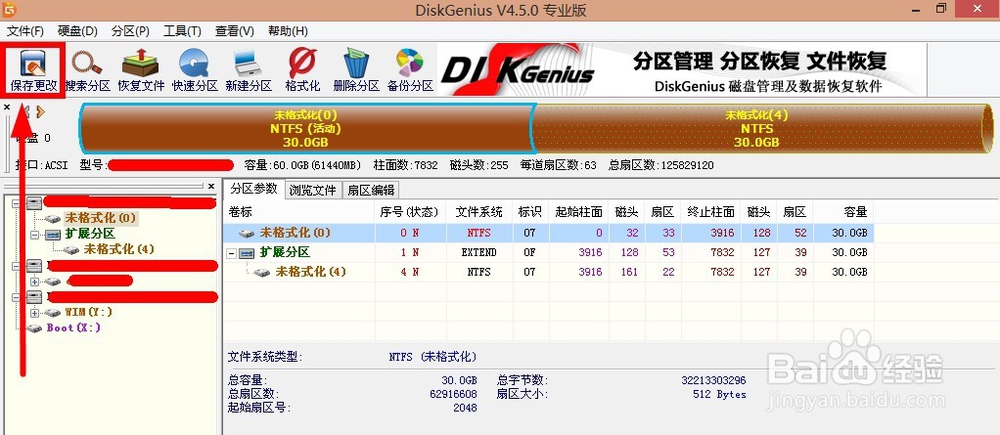Open the 分区(P) menu
The width and height of the screenshot is (1000, 435).
pyautogui.click(x=130, y=31)
